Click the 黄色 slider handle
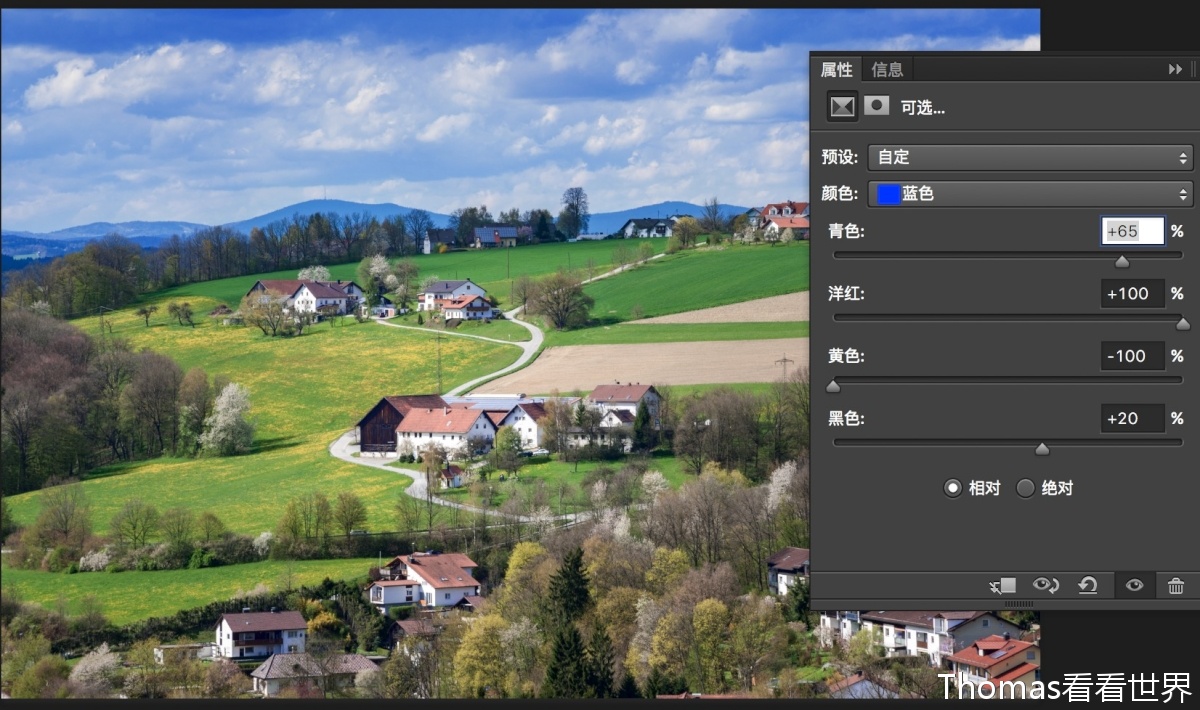This screenshot has height=710, width=1200. click(833, 386)
